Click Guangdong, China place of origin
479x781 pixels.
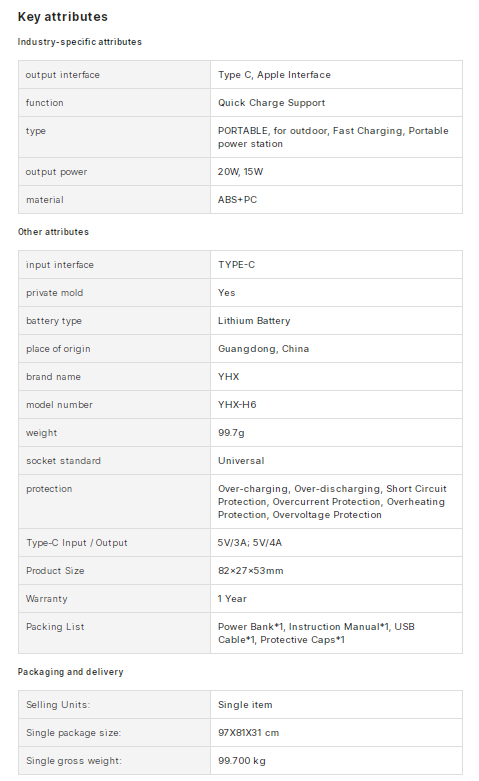263,349
